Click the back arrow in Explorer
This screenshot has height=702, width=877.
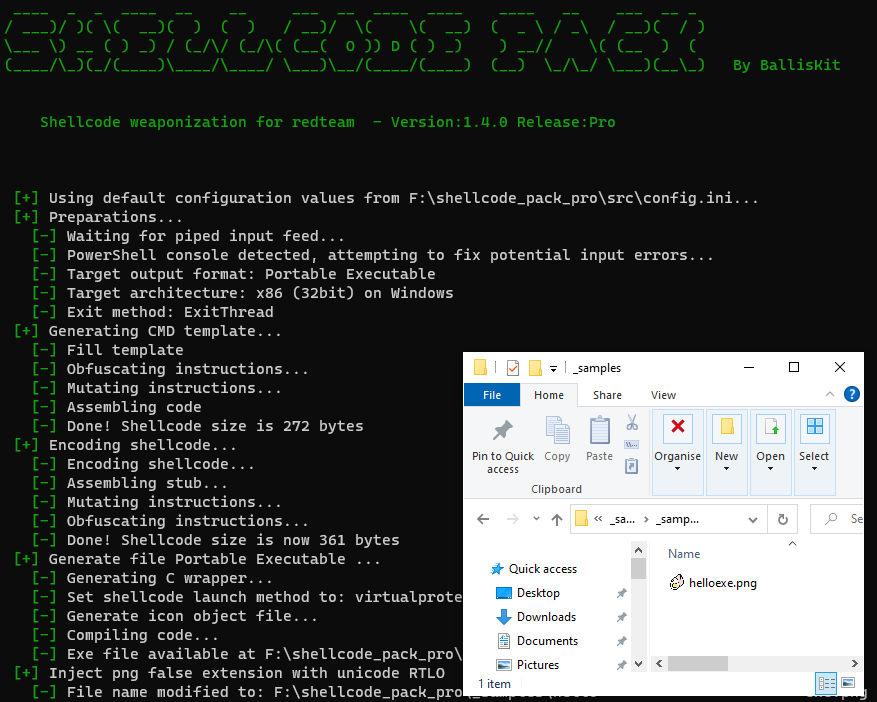(483, 519)
